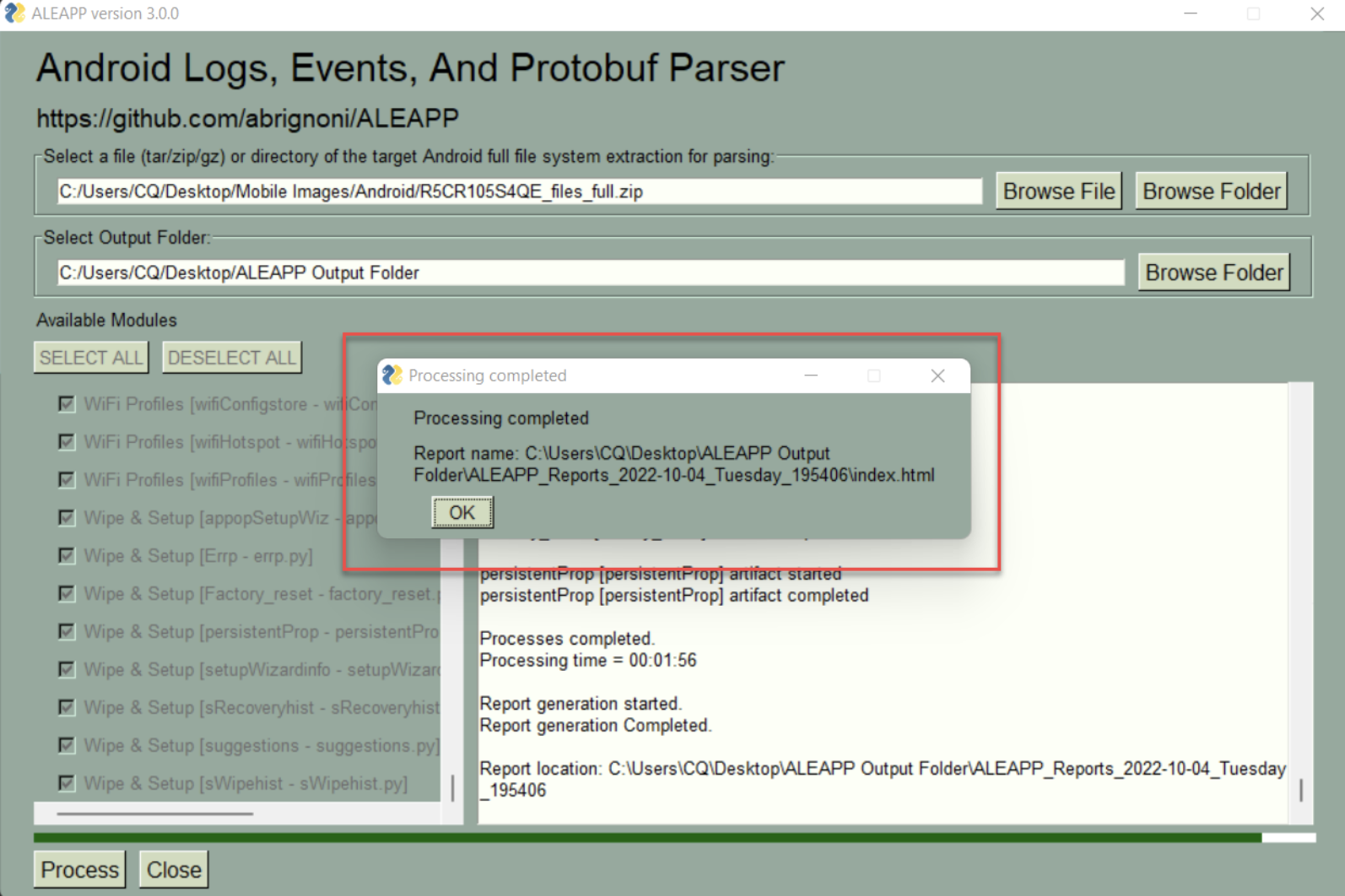Click the output folder path field
Screen dimensions: 1345x896
pyautogui.click(x=591, y=273)
